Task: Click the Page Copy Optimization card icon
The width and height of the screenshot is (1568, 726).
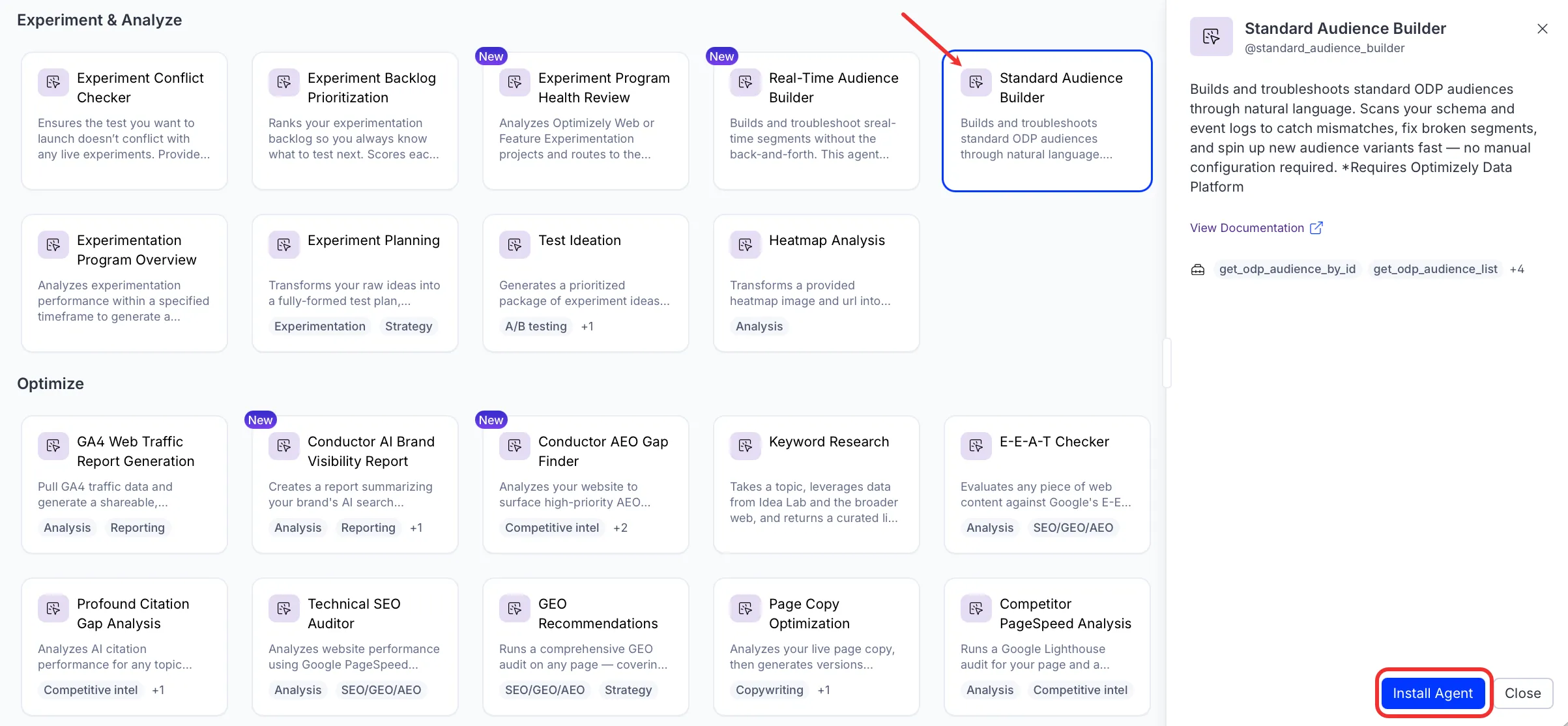Action: 746,608
